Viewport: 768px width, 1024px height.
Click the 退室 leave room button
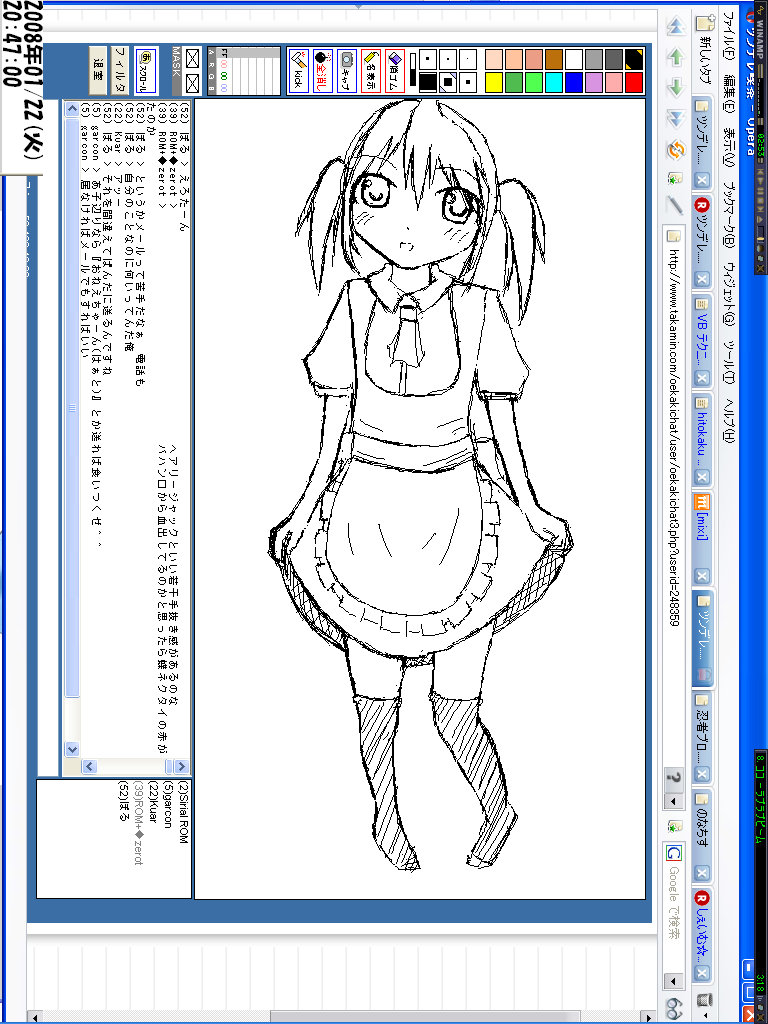point(98,70)
